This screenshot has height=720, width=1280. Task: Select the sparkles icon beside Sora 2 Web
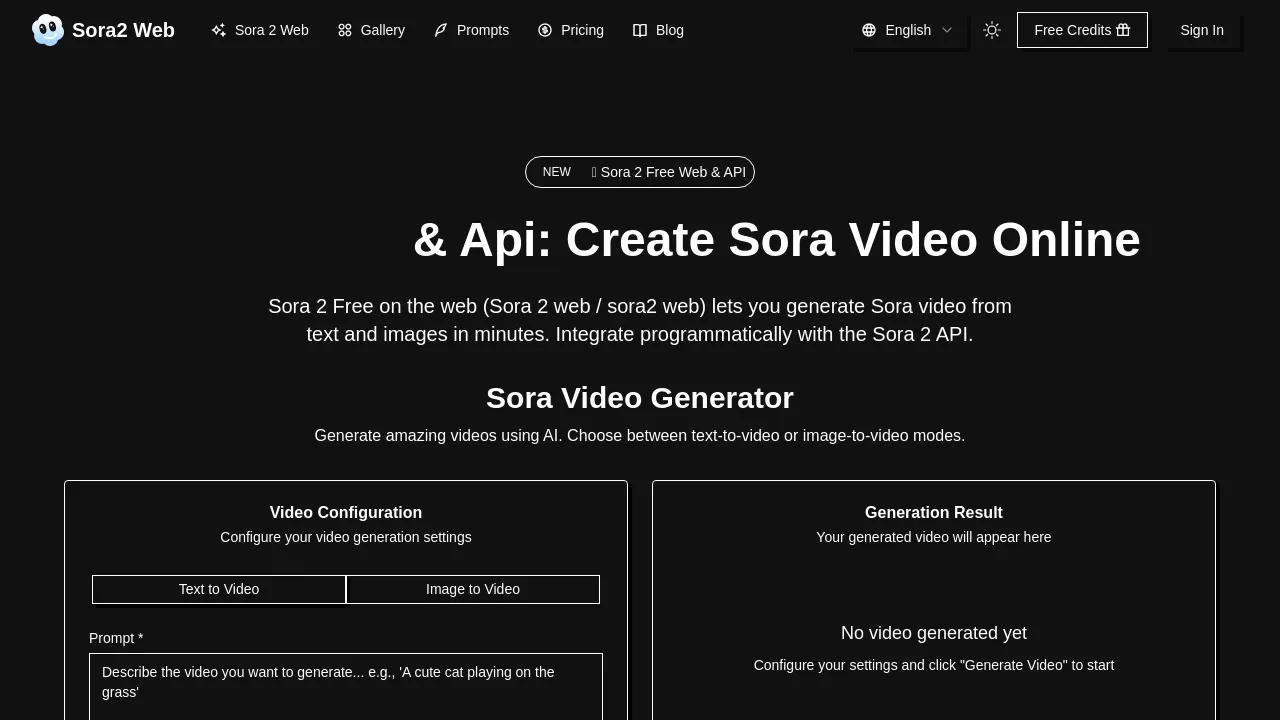(x=218, y=30)
